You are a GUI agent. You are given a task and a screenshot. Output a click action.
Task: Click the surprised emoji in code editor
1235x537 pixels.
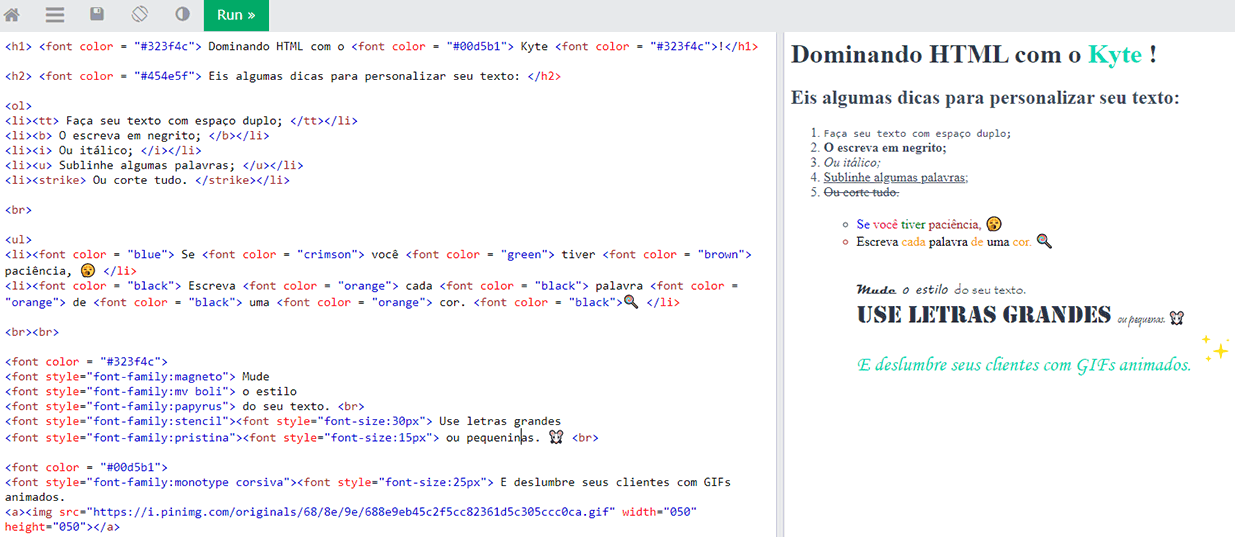[x=89, y=271]
